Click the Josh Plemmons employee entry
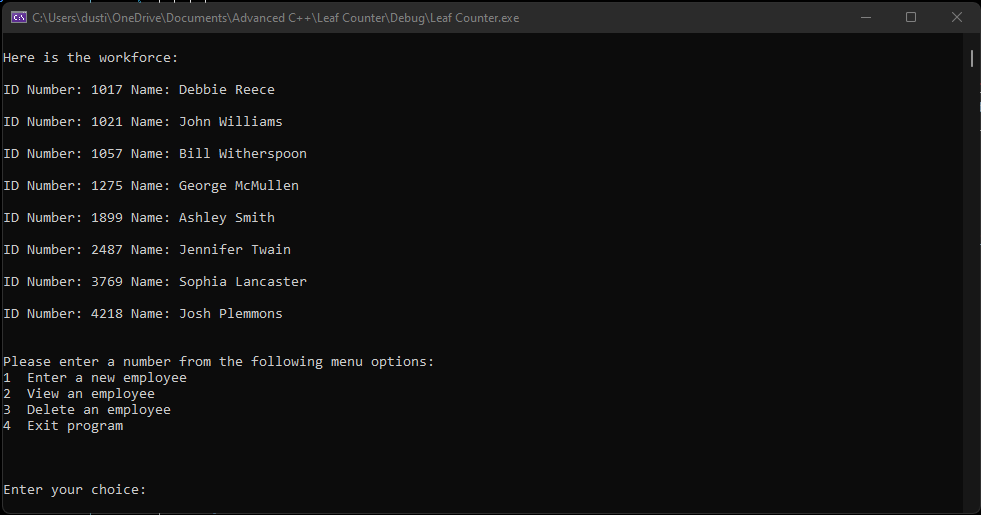The height and width of the screenshot is (515, 981). (143, 314)
